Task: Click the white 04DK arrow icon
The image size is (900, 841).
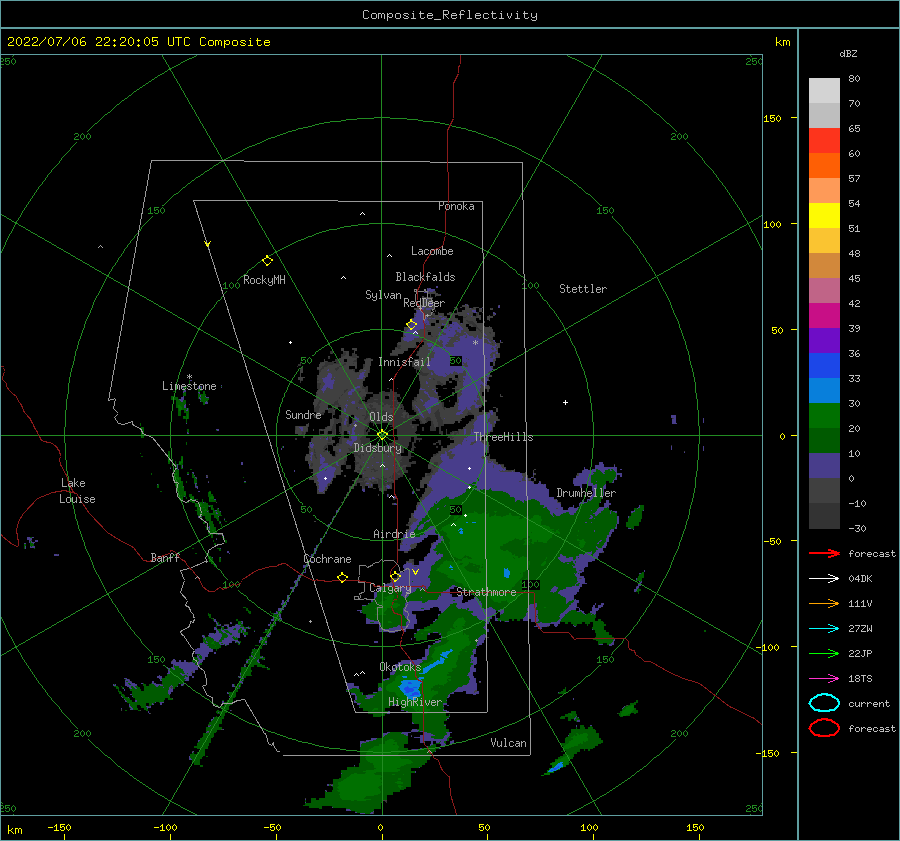Action: coord(824,578)
